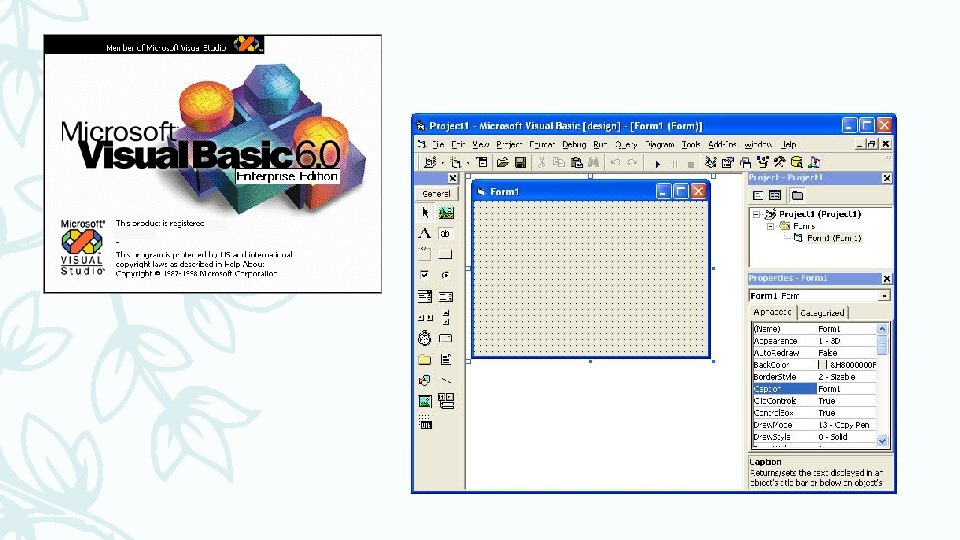Viewport: 960px width, 540px height.
Task: Pick the Timer control in the toolbox
Action: coord(425,338)
